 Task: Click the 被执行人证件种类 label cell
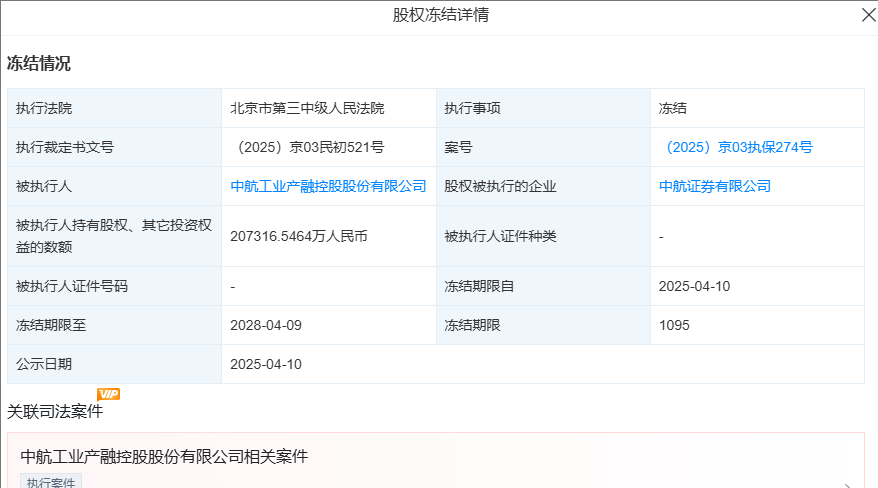pyautogui.click(x=543, y=236)
